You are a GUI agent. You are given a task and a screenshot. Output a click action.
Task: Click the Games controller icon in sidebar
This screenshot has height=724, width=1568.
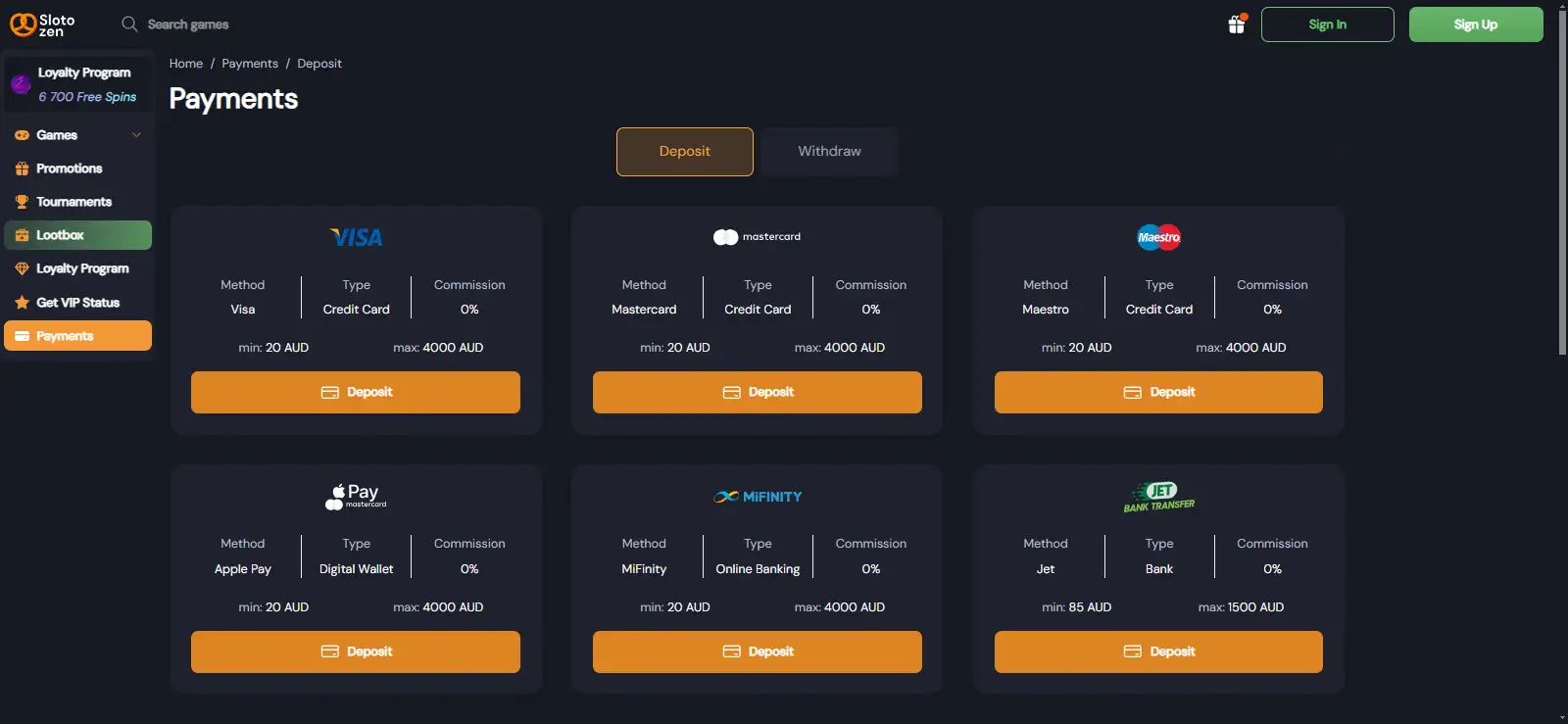pos(22,135)
